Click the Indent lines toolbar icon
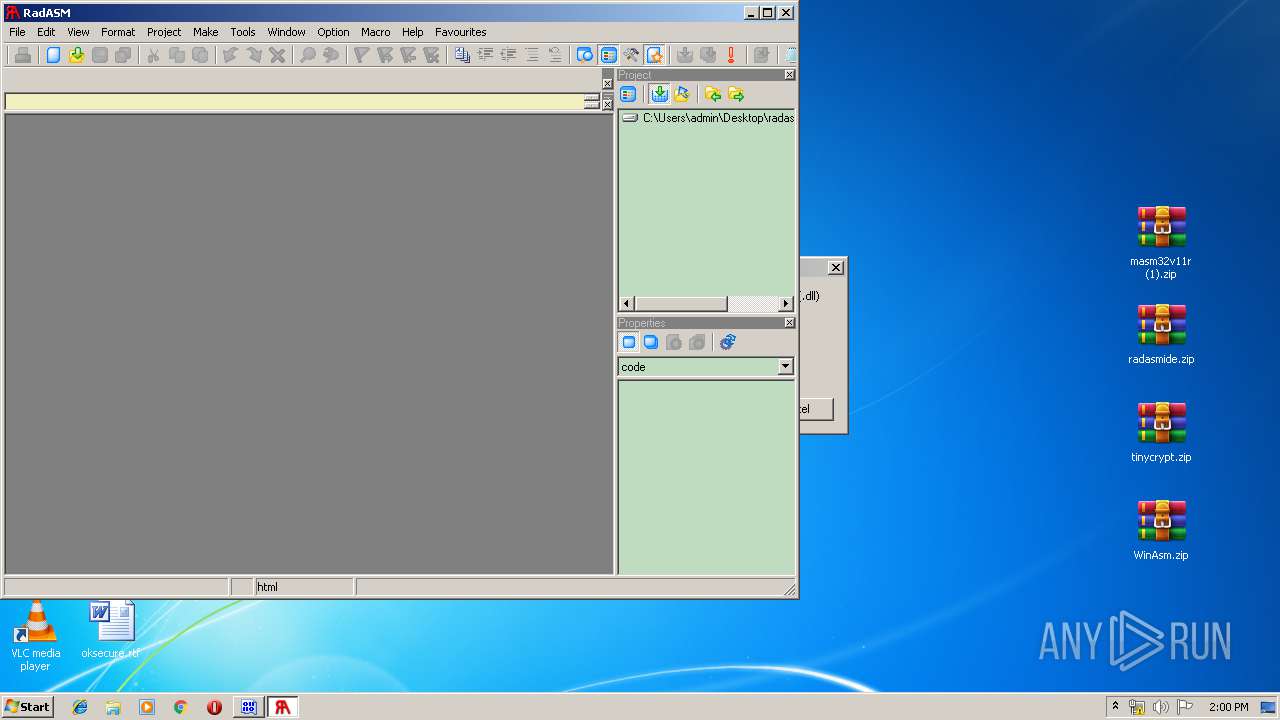Screen dimensions: 1280x720 485,55
